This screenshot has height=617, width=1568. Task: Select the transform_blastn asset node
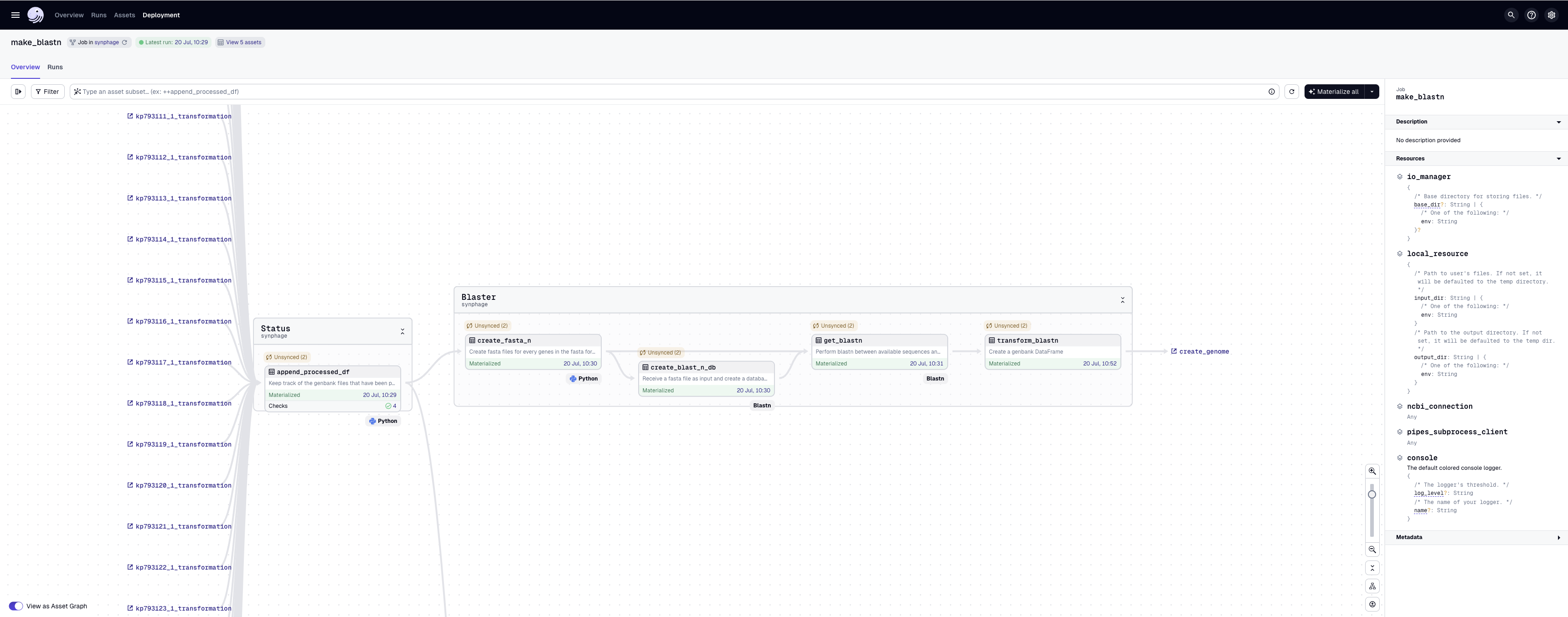(x=1052, y=352)
